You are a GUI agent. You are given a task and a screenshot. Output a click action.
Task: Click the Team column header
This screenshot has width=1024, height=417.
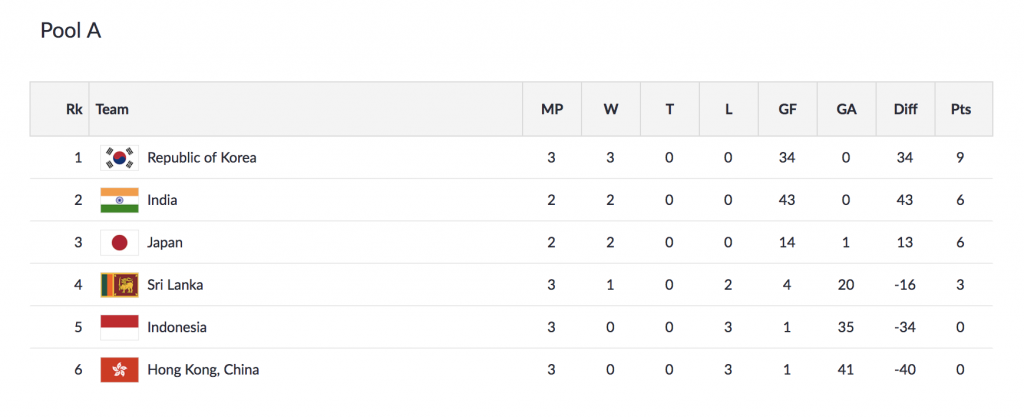click(112, 109)
